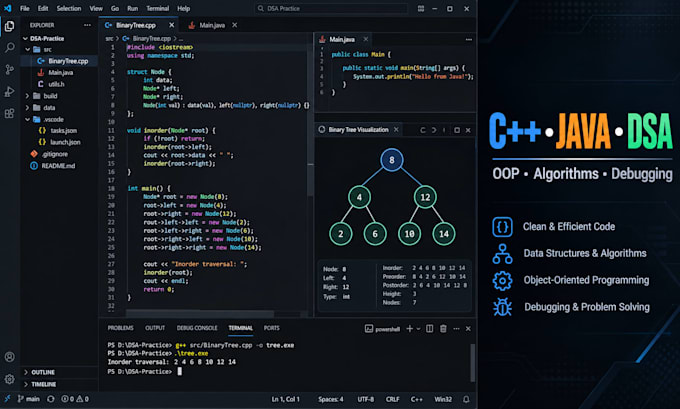The height and width of the screenshot is (409, 680).
Task: Click the synchronize changes icon in status bar
Action: 51,399
